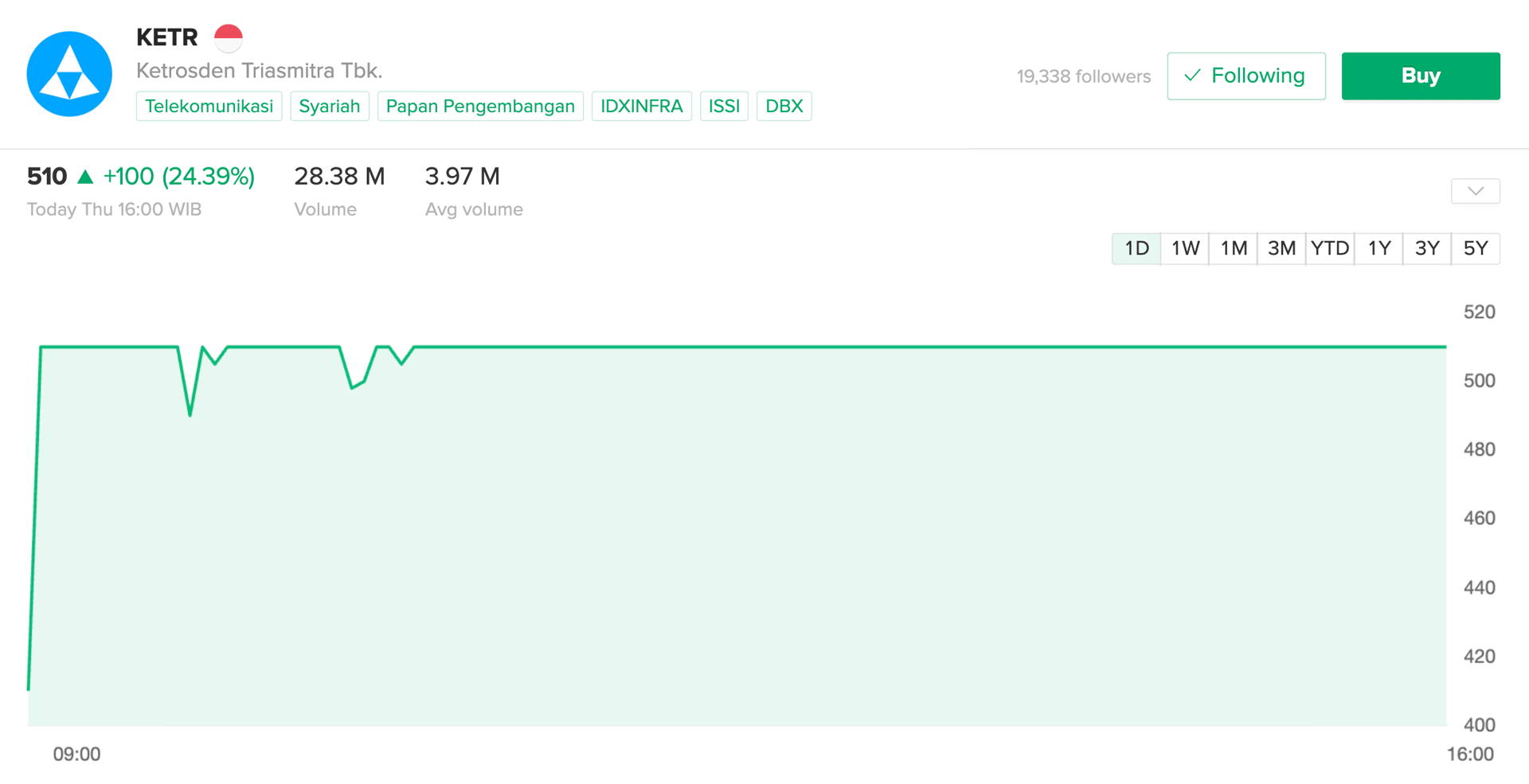Select the YTD chart range

tap(1330, 248)
